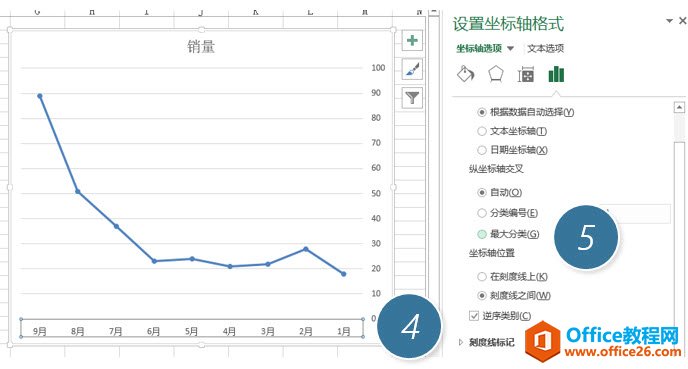The width and height of the screenshot is (688, 369).
Task: Select 刻度线之间 radio button
Action: (482, 296)
